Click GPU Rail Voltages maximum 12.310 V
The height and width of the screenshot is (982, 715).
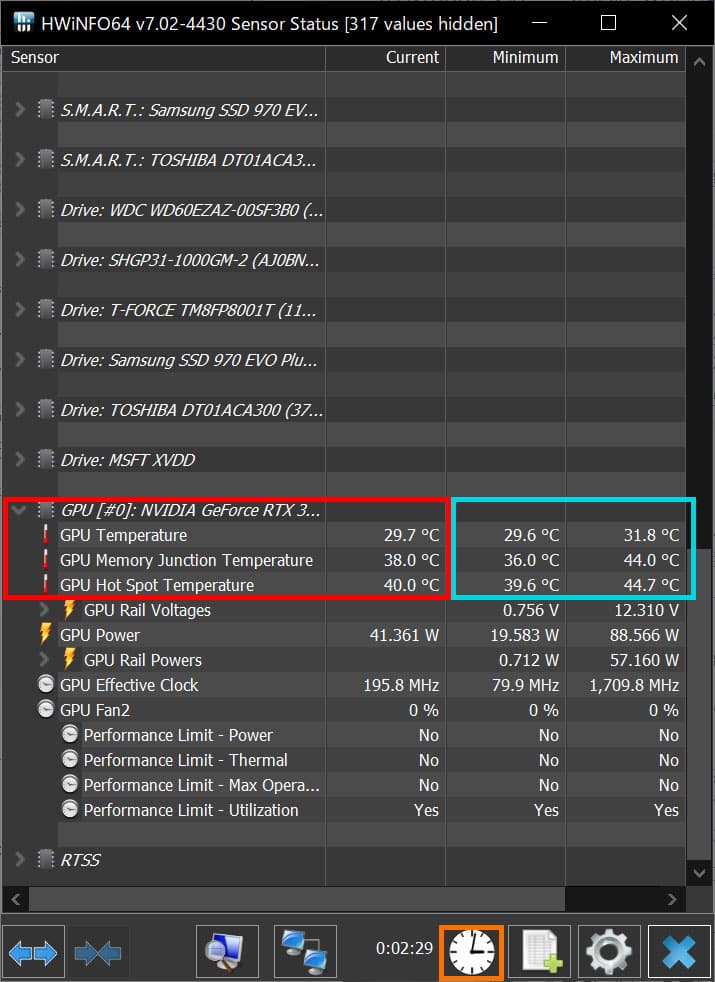tap(646, 610)
